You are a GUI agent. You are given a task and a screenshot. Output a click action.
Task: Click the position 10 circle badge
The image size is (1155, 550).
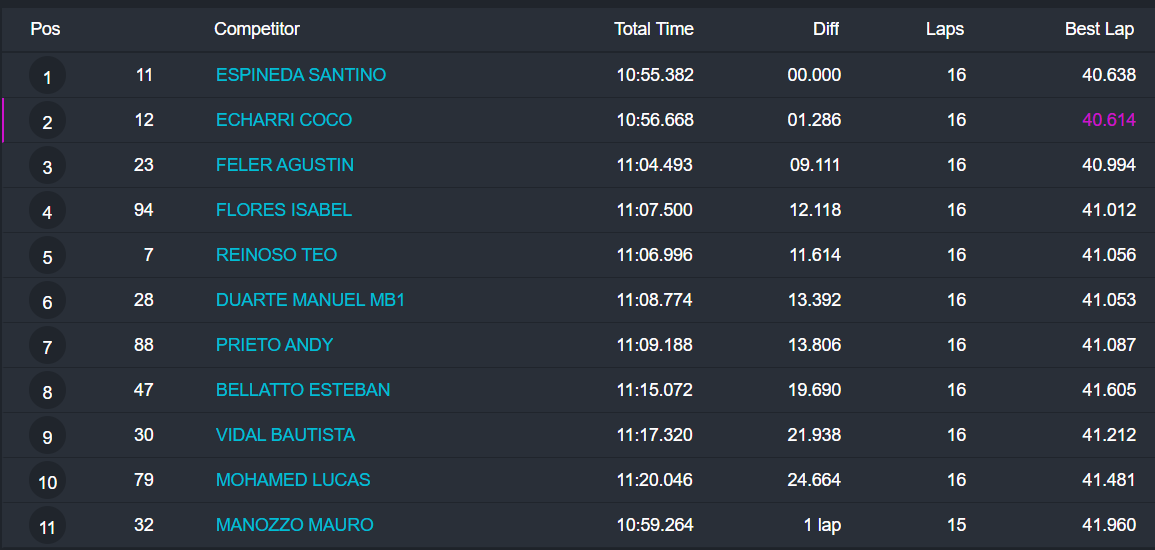(x=47, y=482)
